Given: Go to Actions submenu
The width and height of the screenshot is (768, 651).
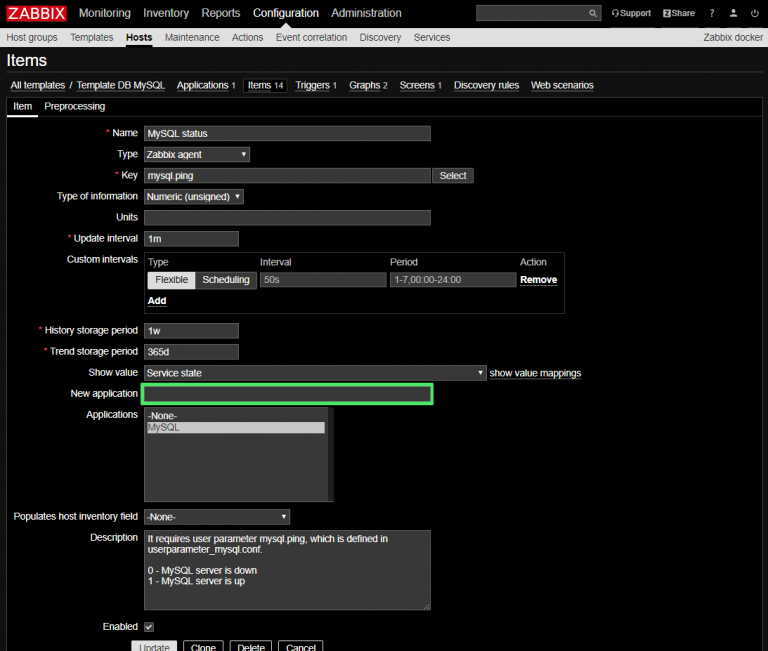Looking at the screenshot, I should [247, 38].
